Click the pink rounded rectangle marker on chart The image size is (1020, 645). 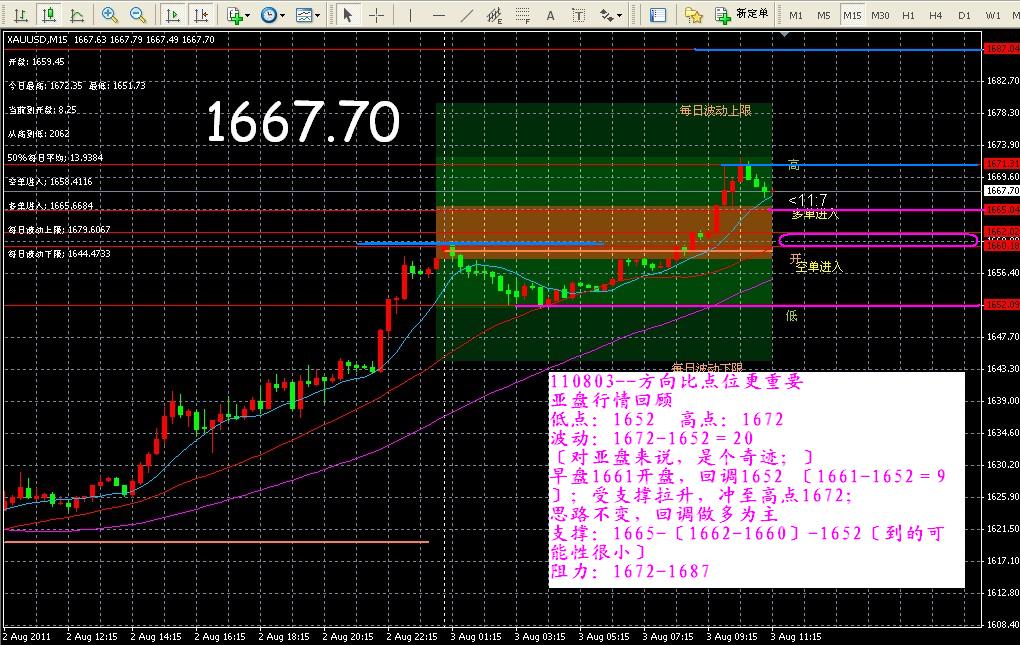coord(877,240)
